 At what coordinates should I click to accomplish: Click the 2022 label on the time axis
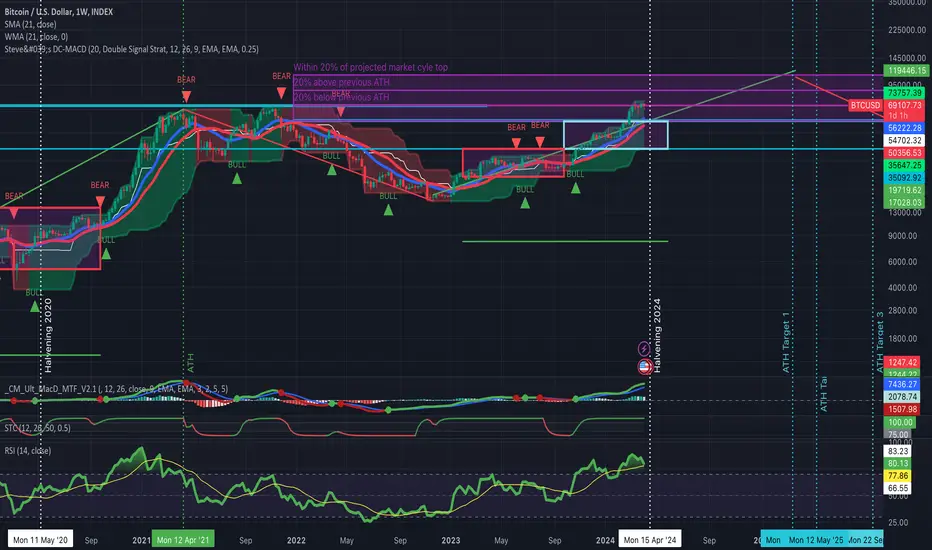[x=296, y=540]
